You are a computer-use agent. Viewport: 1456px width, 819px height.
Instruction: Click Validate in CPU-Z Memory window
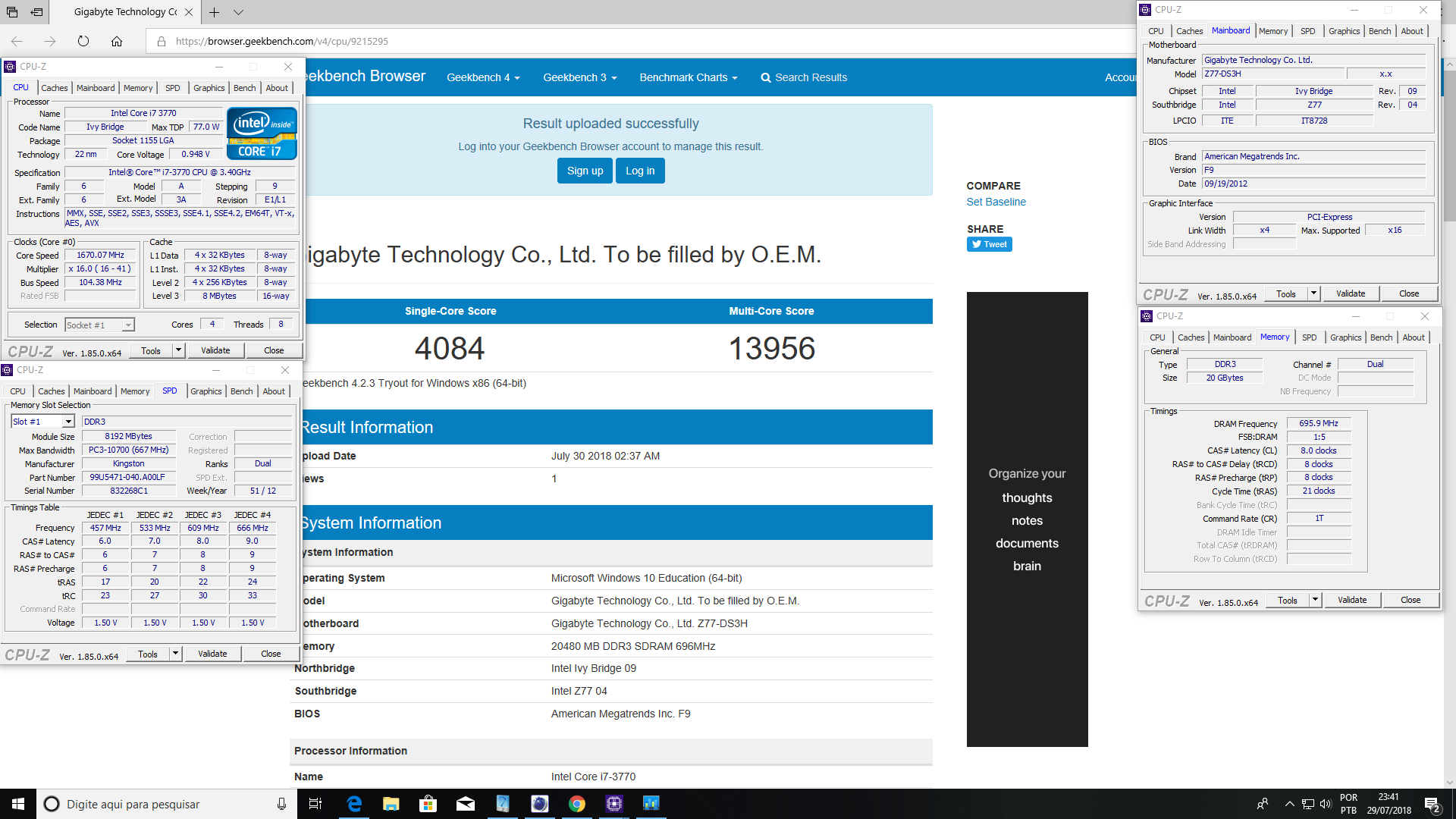1352,600
